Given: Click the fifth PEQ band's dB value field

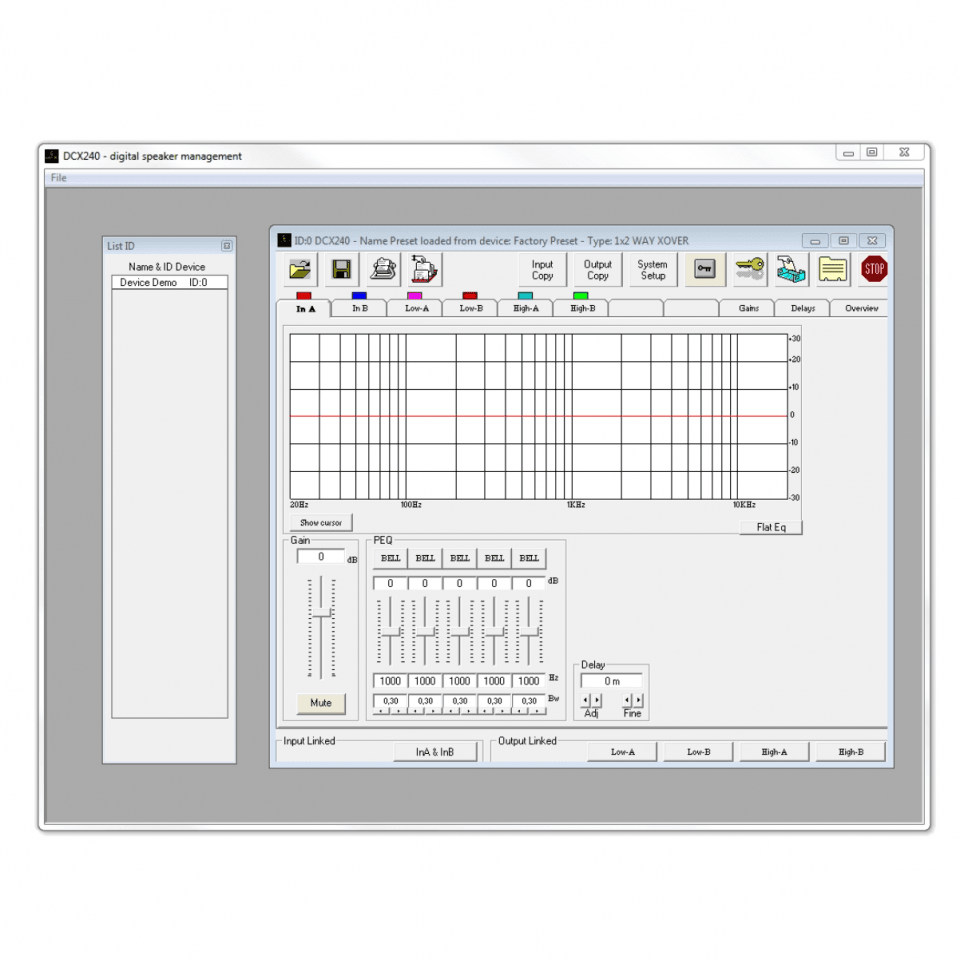Looking at the screenshot, I should point(529,583).
